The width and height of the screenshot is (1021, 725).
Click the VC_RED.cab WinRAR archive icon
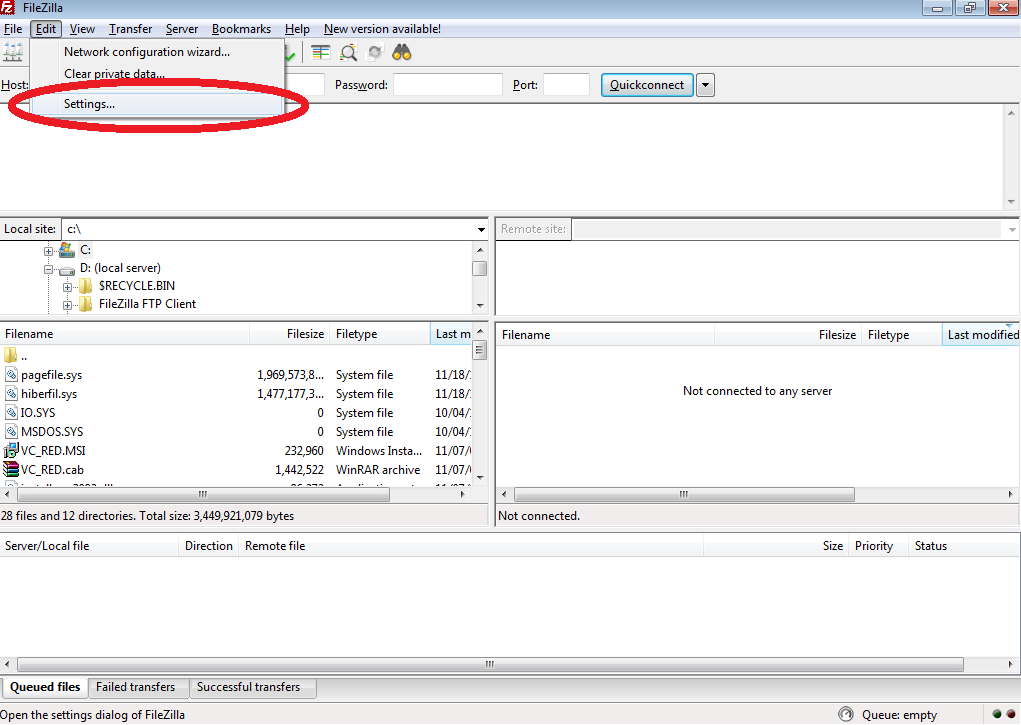pos(11,469)
